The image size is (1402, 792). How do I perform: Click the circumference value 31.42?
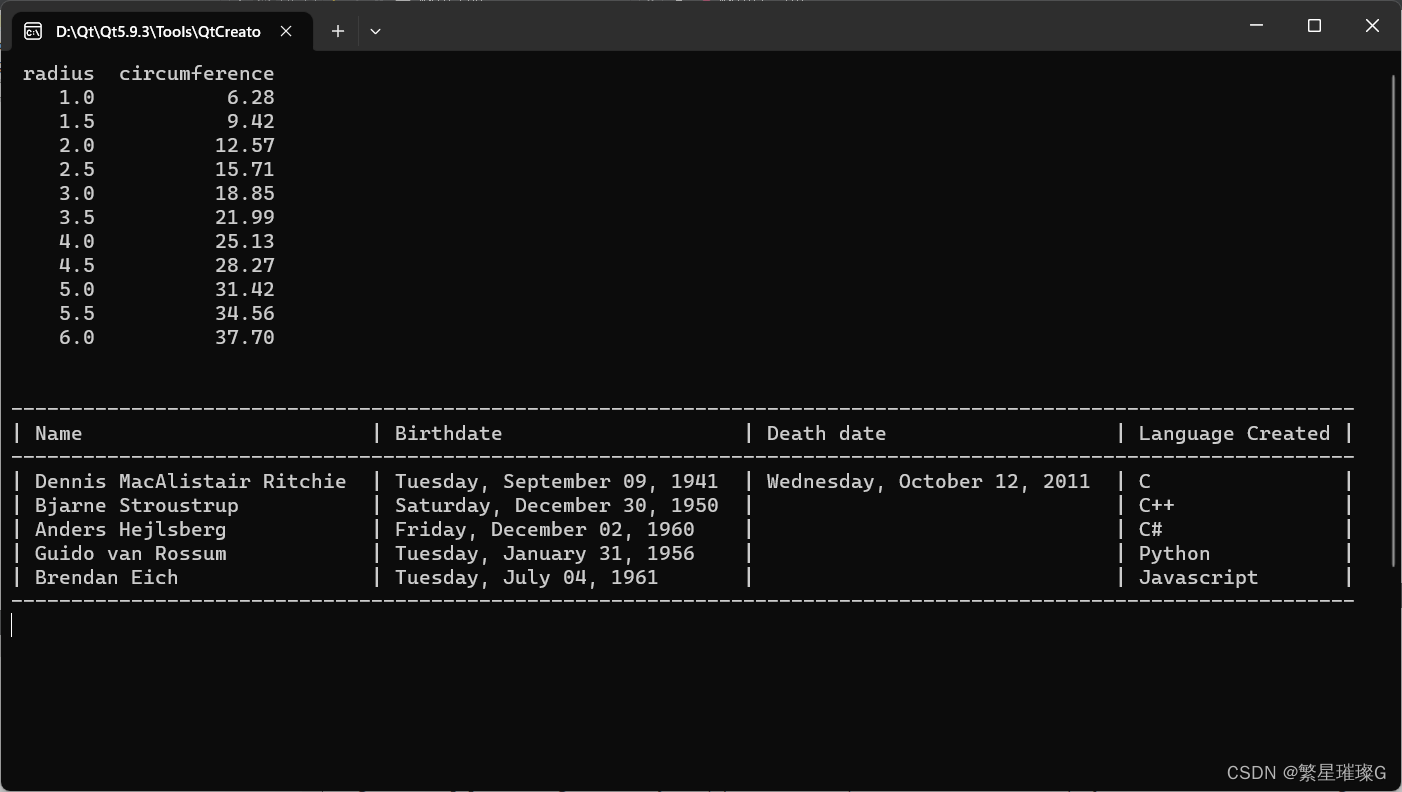click(244, 289)
